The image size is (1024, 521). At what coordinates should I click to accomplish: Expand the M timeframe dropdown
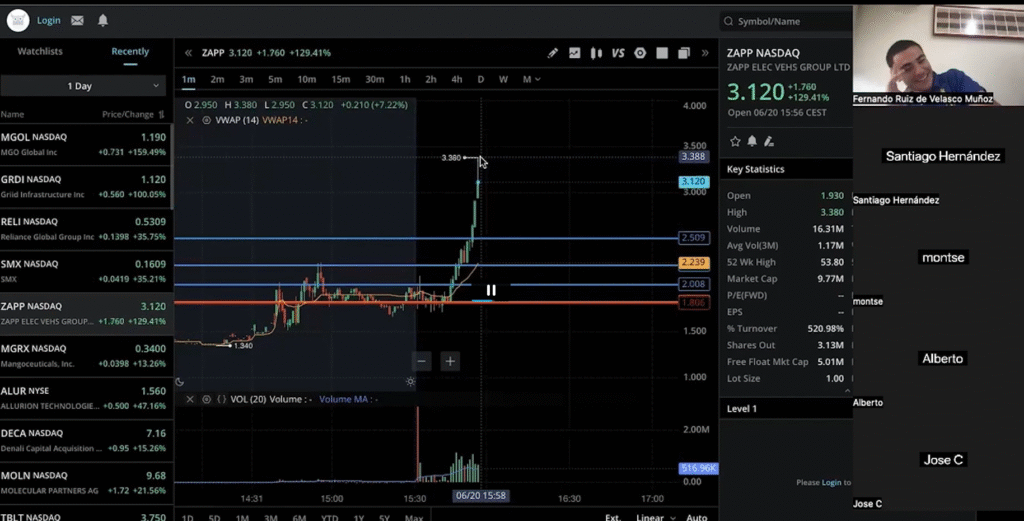(x=531, y=79)
